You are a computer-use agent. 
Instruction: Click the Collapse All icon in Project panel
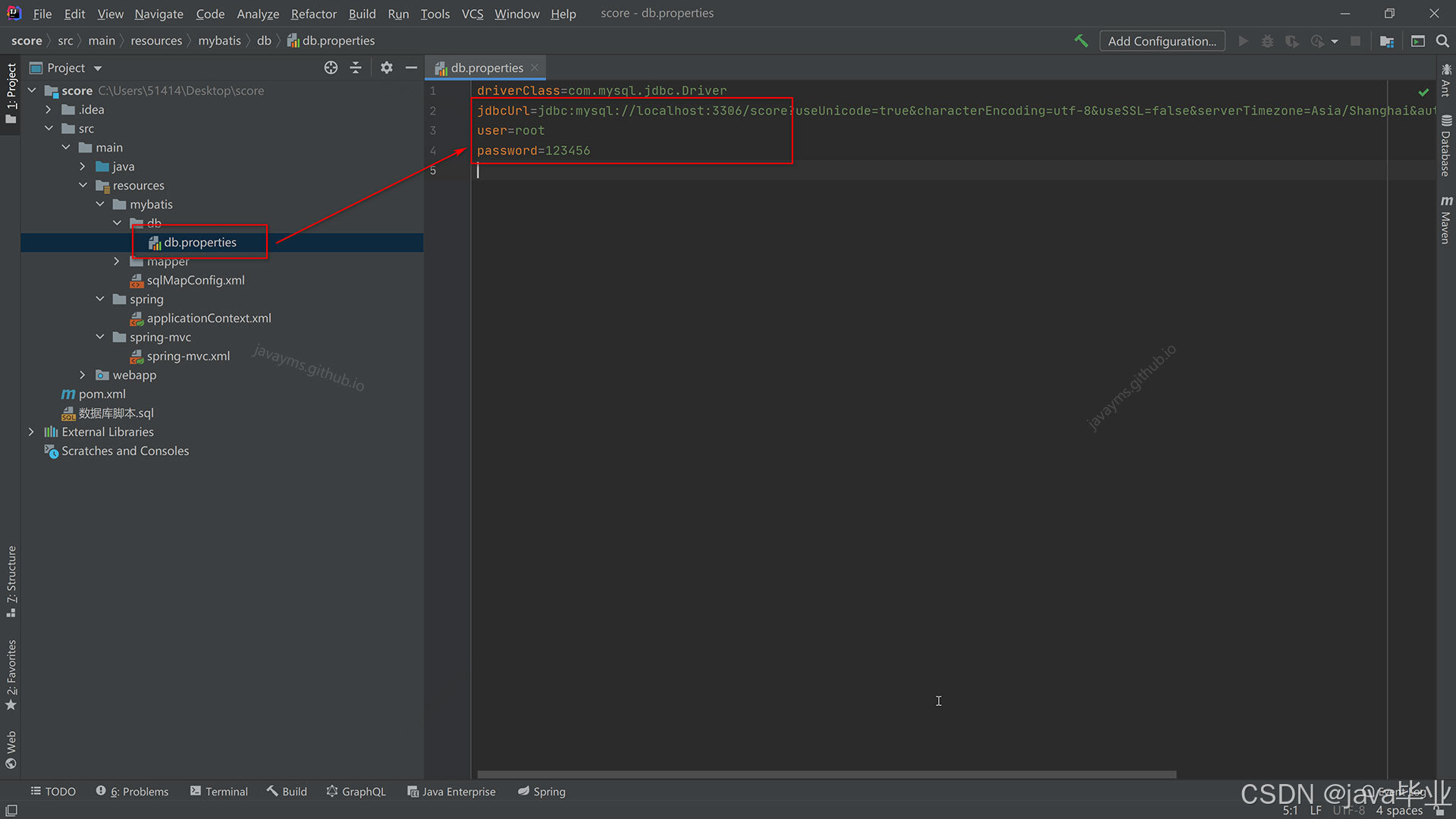click(x=356, y=67)
